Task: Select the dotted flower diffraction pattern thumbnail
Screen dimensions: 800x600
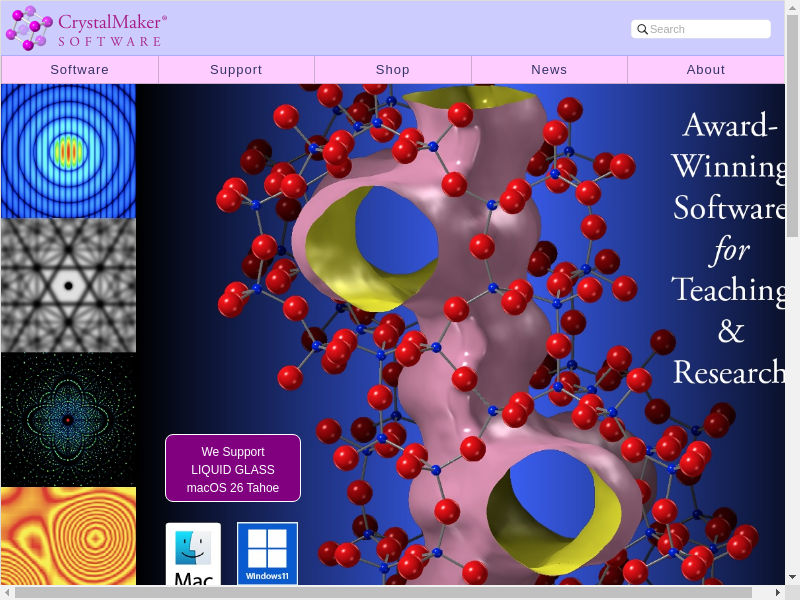Action: [x=68, y=420]
